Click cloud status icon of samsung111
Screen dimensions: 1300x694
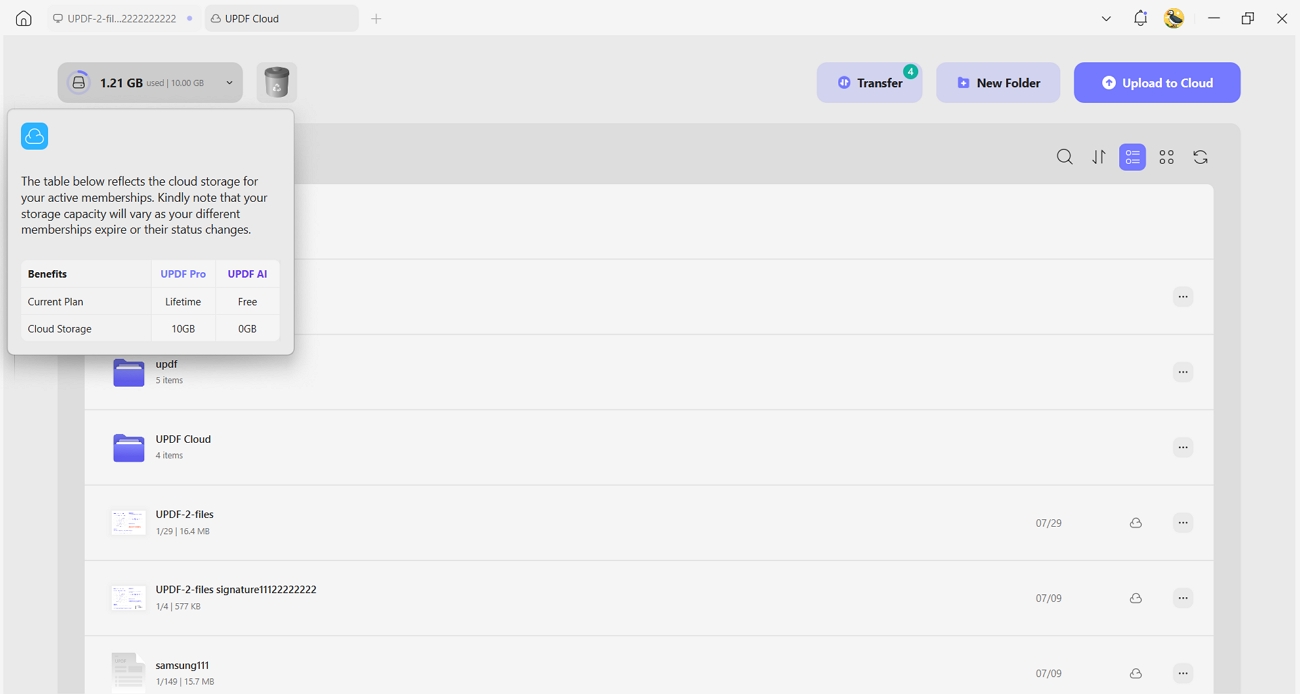[1136, 673]
